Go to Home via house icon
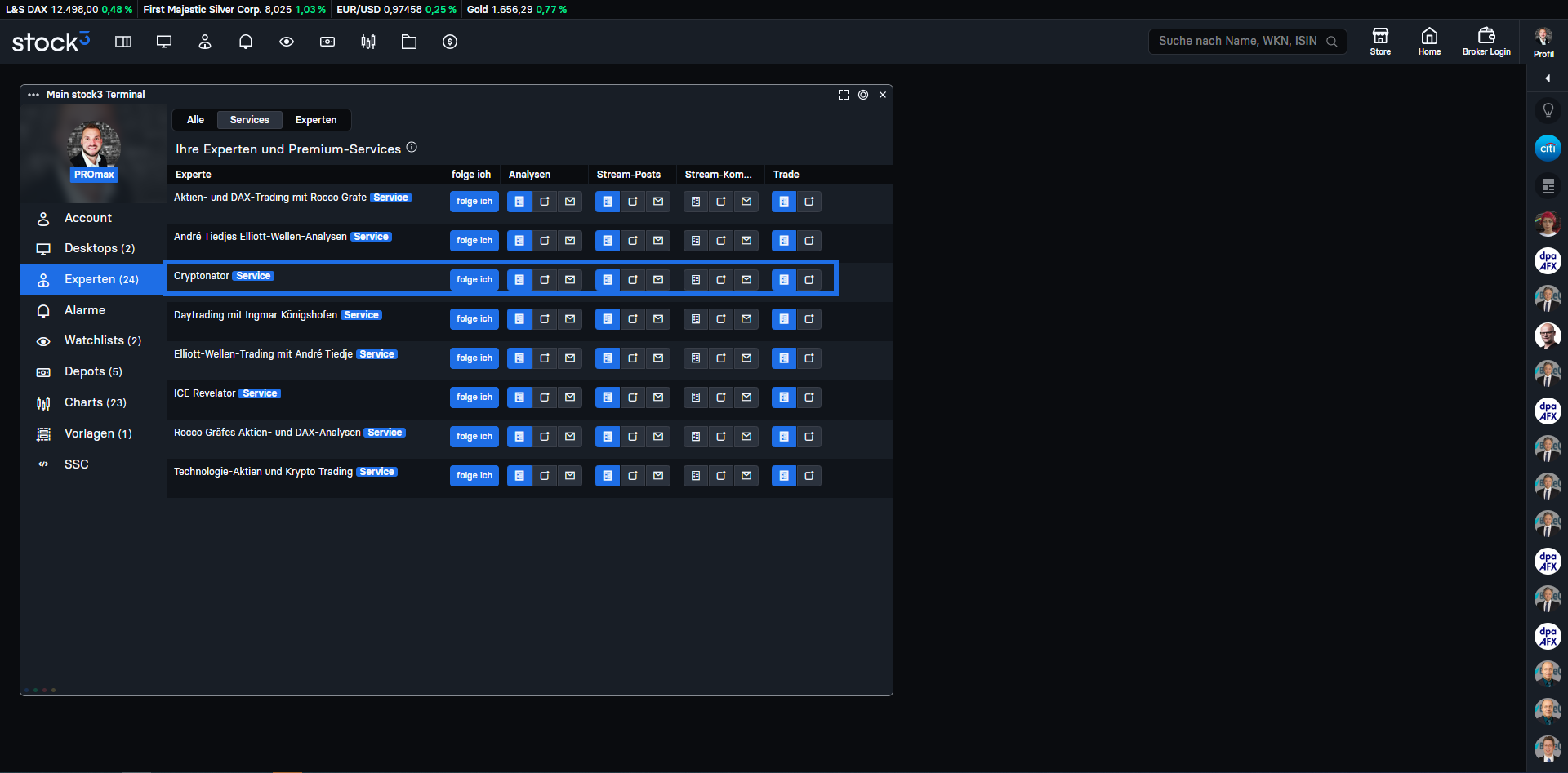The height and width of the screenshot is (773, 1568). click(1429, 41)
